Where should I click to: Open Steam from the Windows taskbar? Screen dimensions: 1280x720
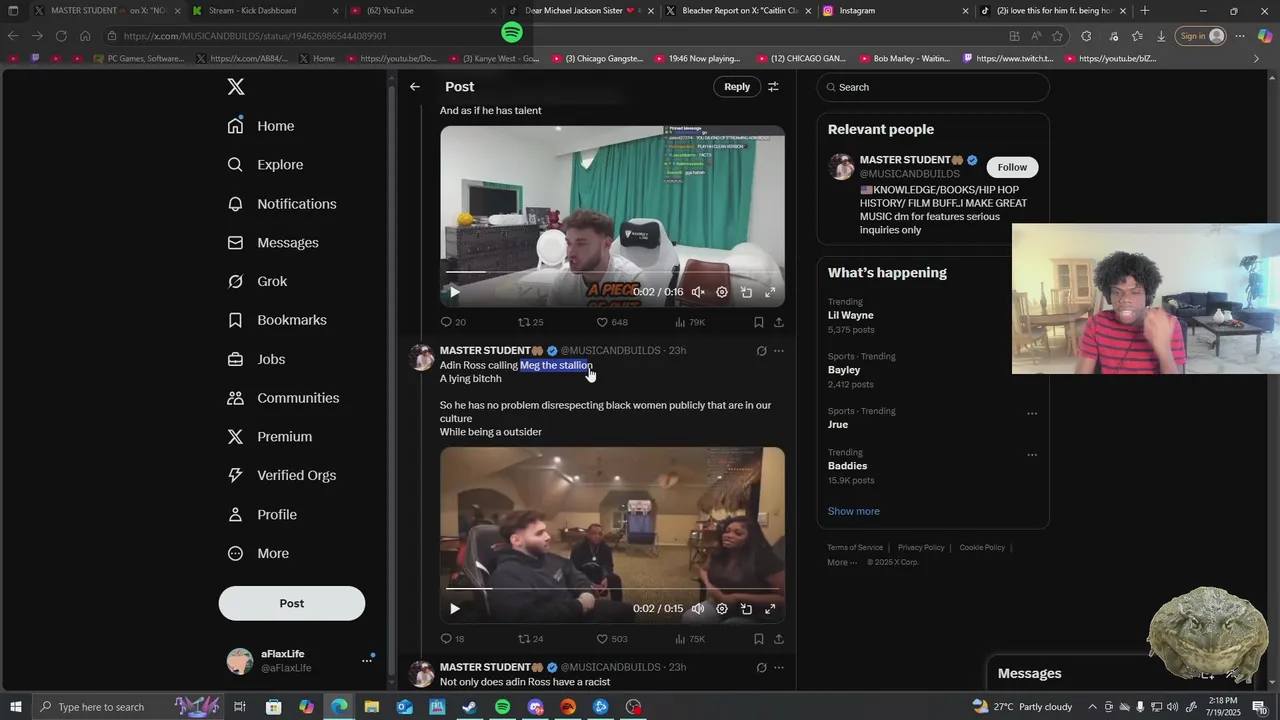(x=469, y=707)
